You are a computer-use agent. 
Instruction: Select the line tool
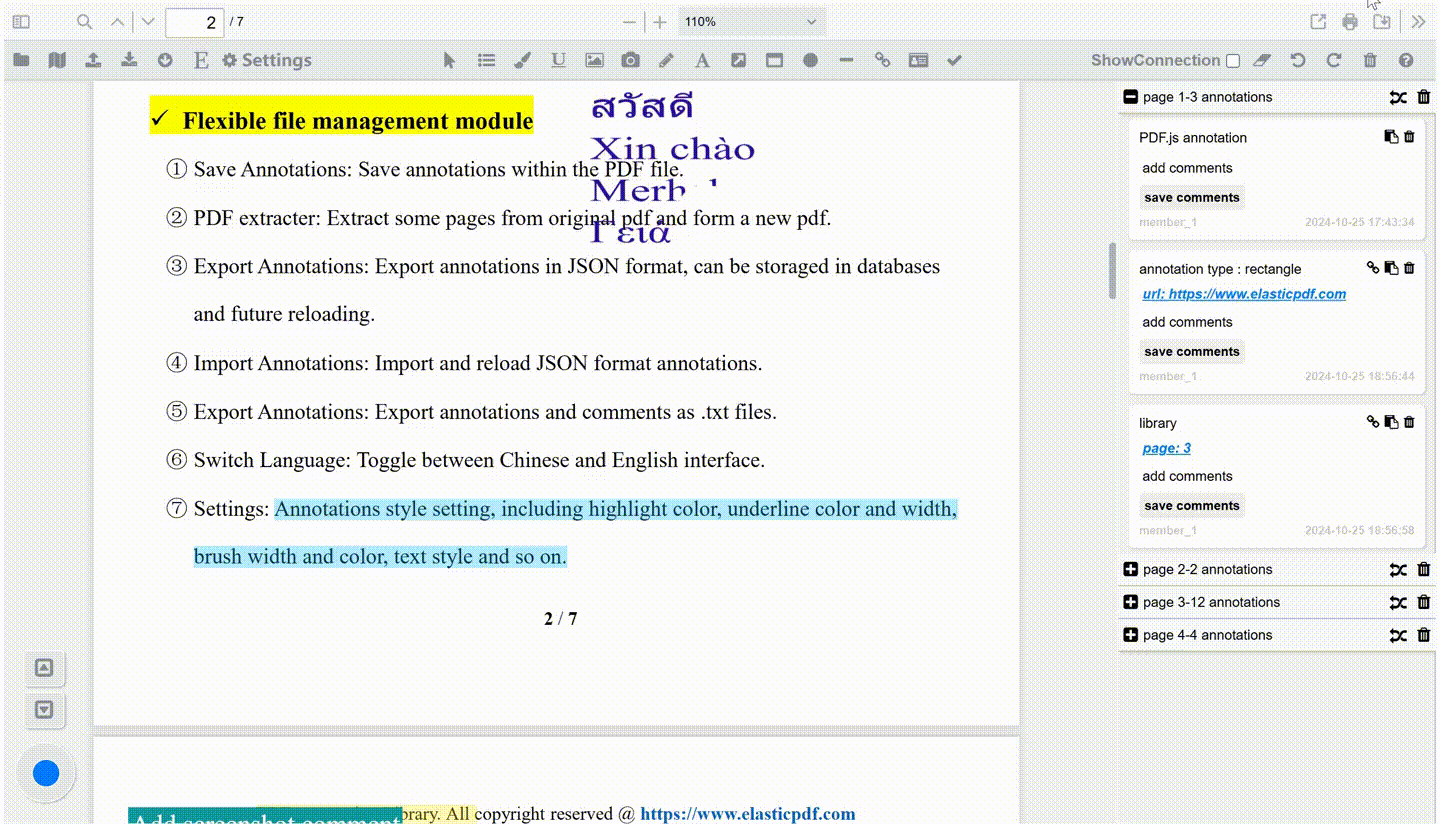(x=846, y=60)
